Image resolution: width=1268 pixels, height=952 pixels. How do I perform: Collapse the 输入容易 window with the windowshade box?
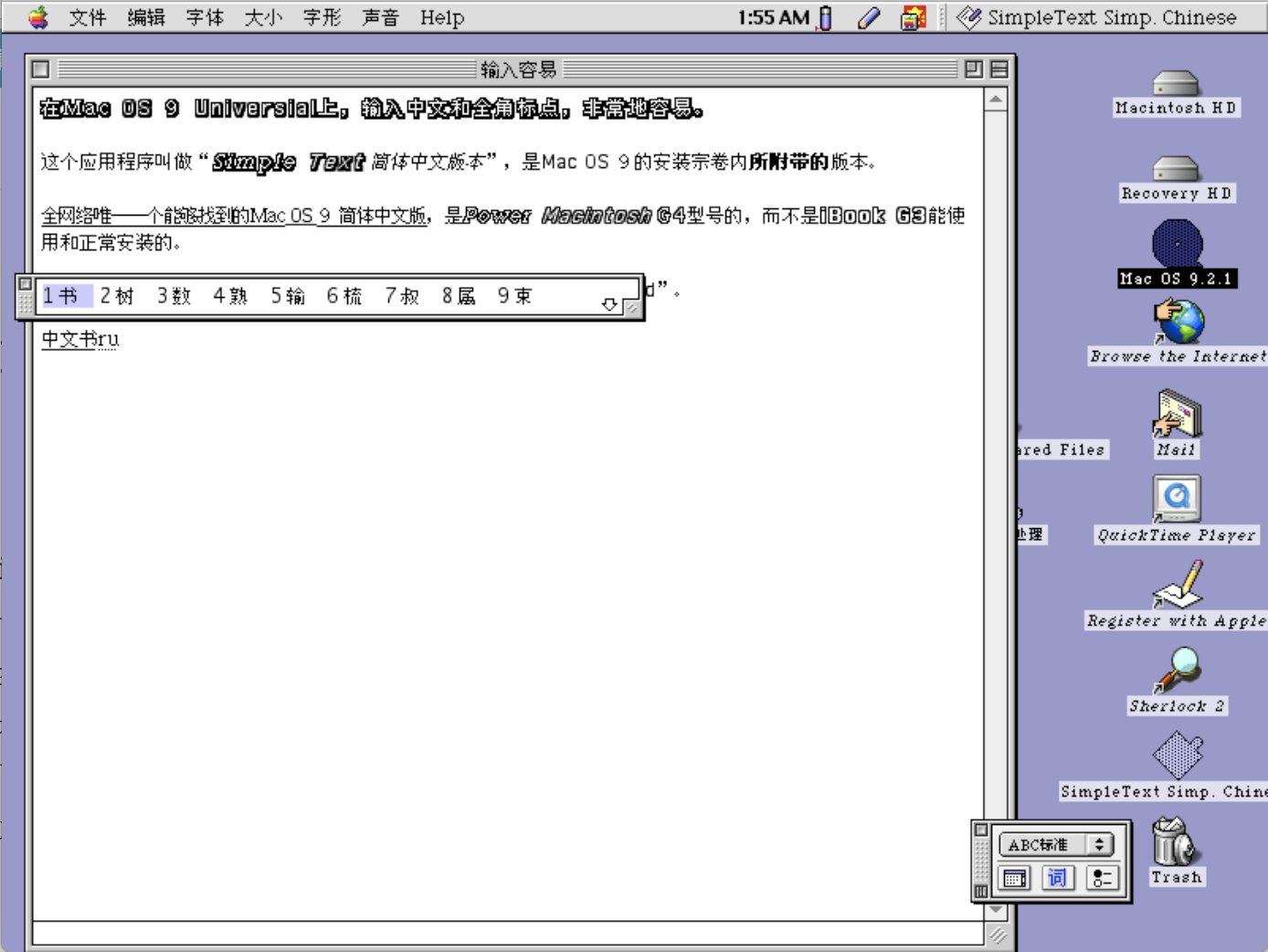999,69
